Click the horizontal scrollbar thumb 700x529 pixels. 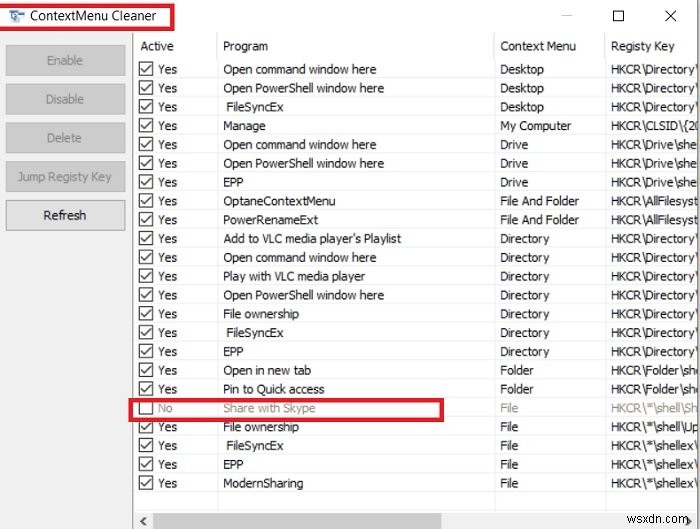pyautogui.click(x=297, y=521)
